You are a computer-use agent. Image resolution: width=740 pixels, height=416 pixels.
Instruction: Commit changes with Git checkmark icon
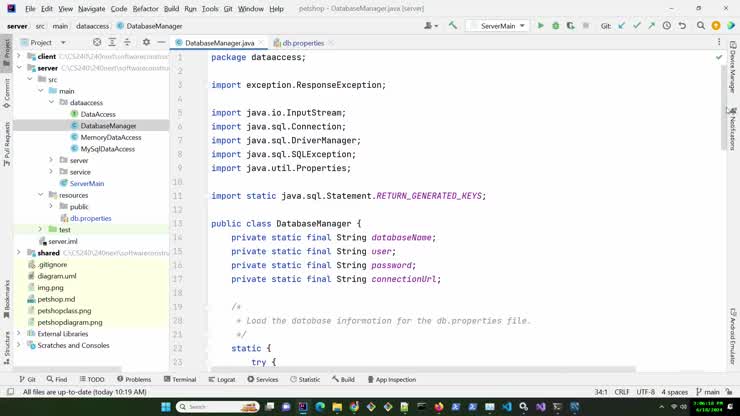[637, 26]
